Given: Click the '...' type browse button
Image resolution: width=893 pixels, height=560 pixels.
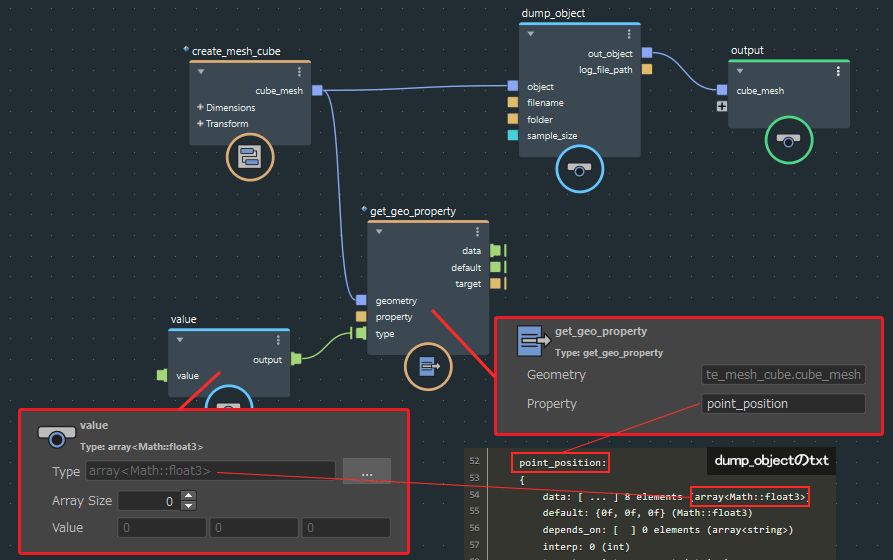Looking at the screenshot, I should [x=366, y=471].
